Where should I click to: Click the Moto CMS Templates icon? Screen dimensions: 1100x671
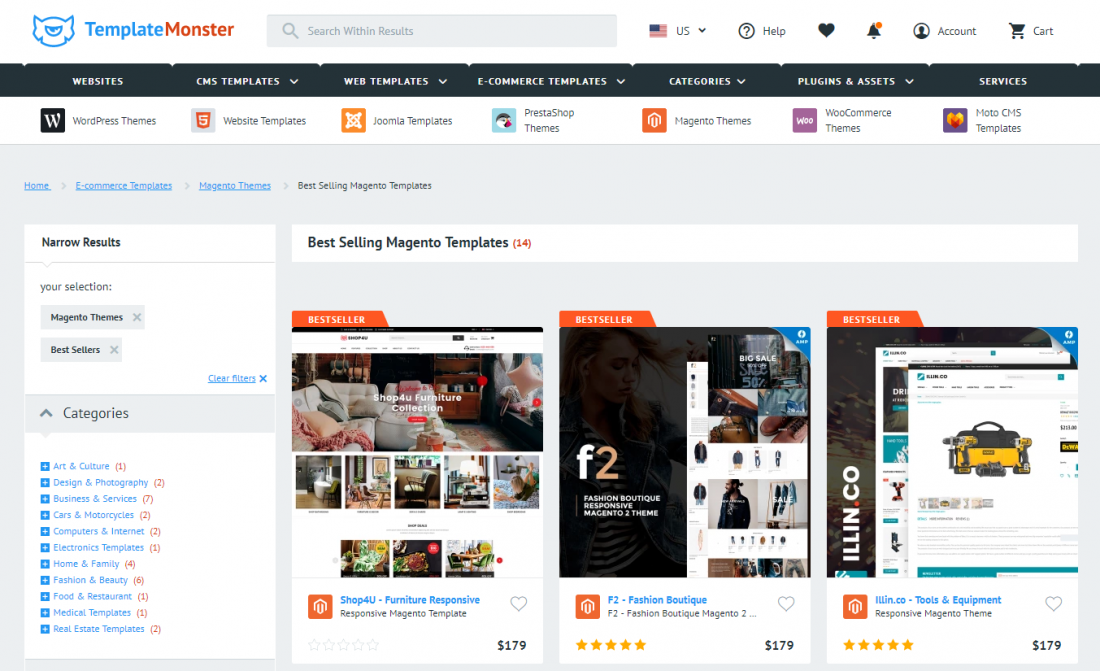pyautogui.click(x=955, y=121)
